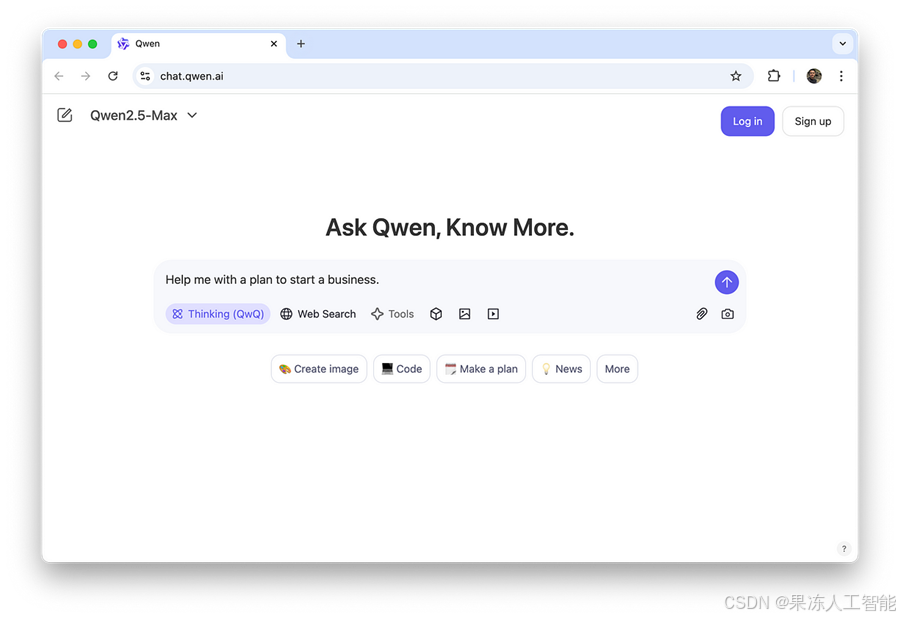Toggle Thinking (QwQ) mode
The width and height of the screenshot is (900, 618).
click(218, 314)
